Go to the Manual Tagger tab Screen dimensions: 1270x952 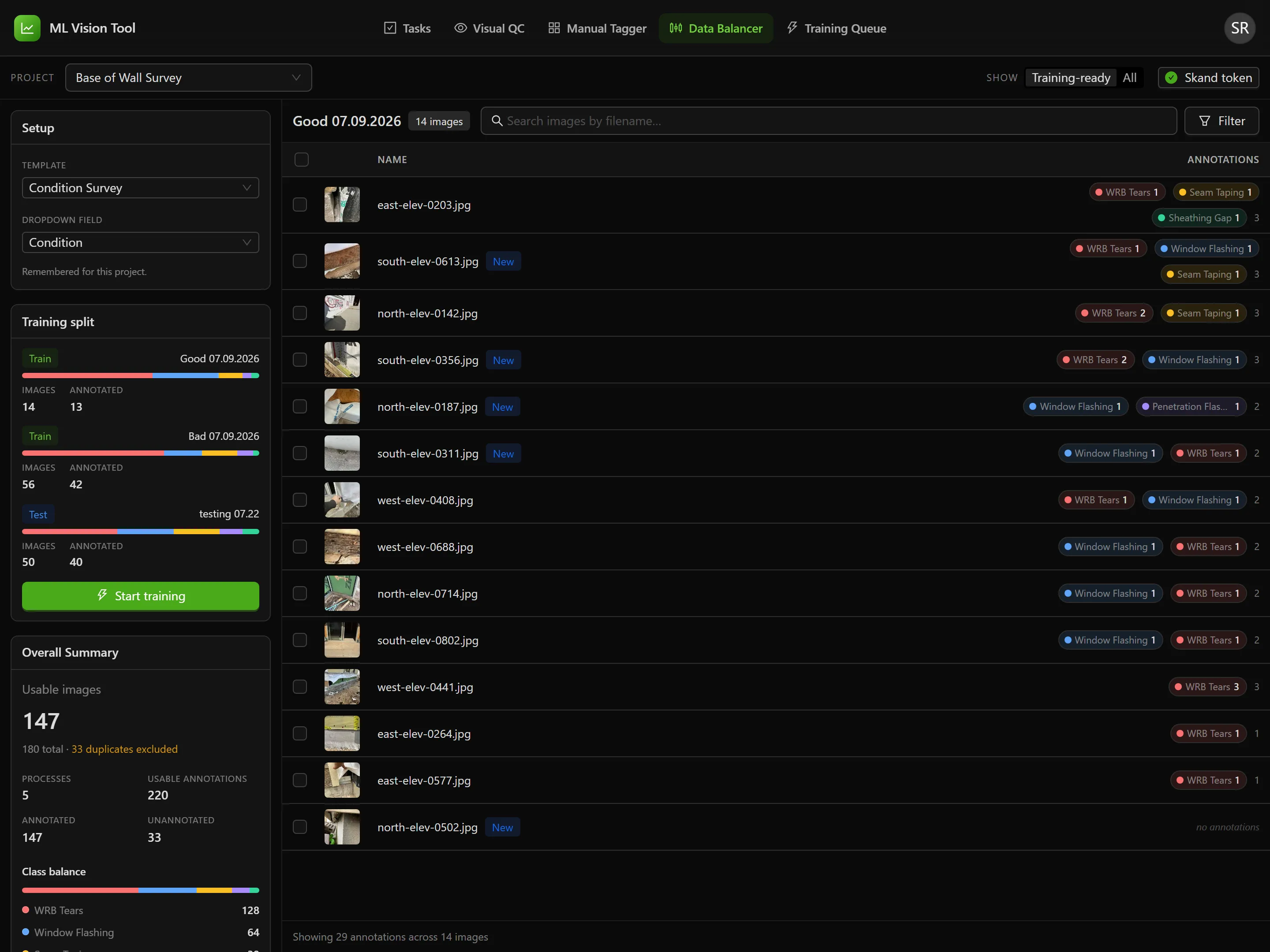click(x=597, y=28)
